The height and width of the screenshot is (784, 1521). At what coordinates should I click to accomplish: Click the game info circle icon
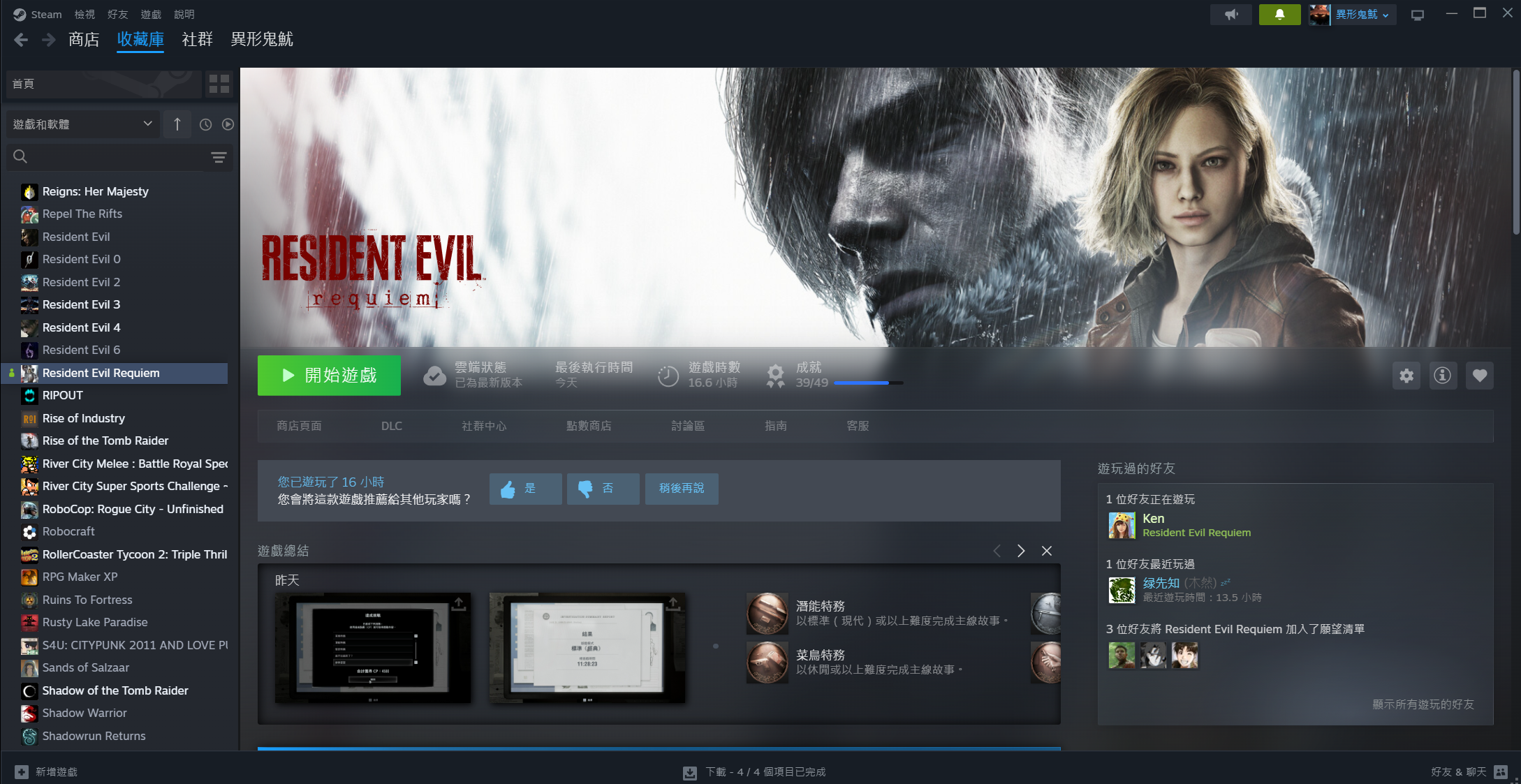point(1443,376)
